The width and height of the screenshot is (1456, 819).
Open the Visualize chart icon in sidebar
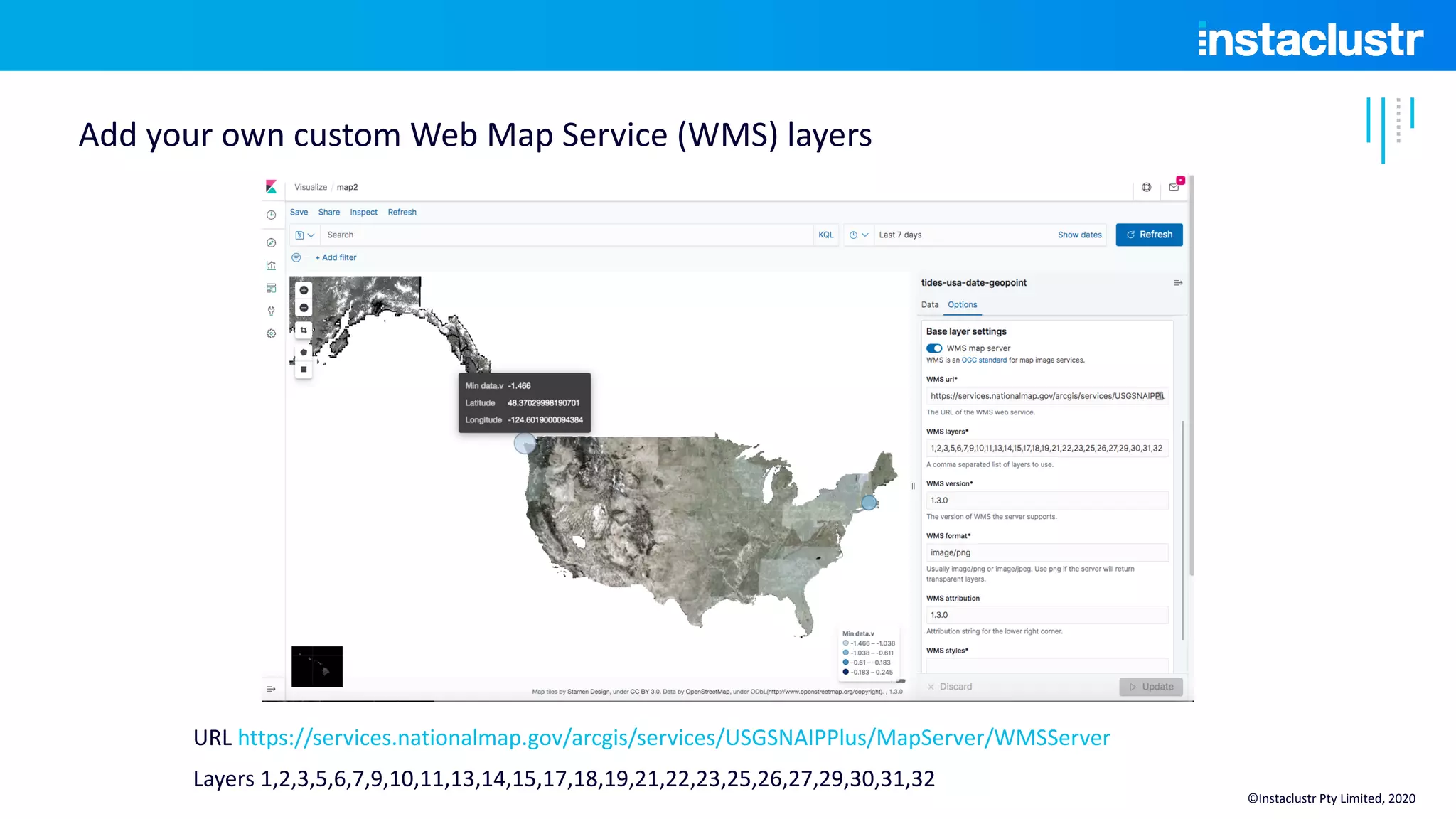point(271,265)
